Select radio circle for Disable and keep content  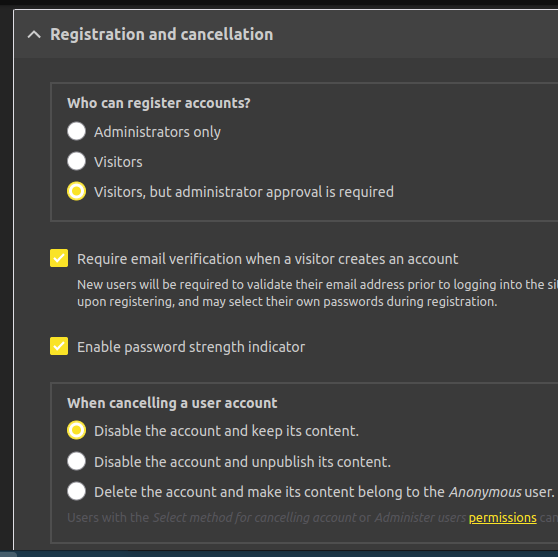pos(77,430)
